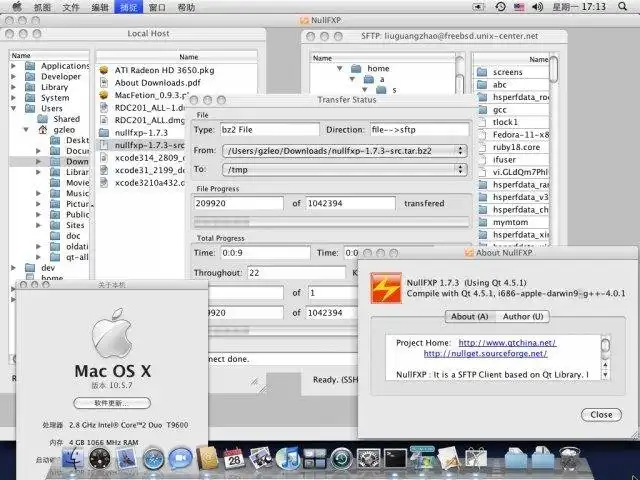Image resolution: width=640 pixels, height=480 pixels.
Task: Click the Direction field file-->sftp
Action: point(420,130)
